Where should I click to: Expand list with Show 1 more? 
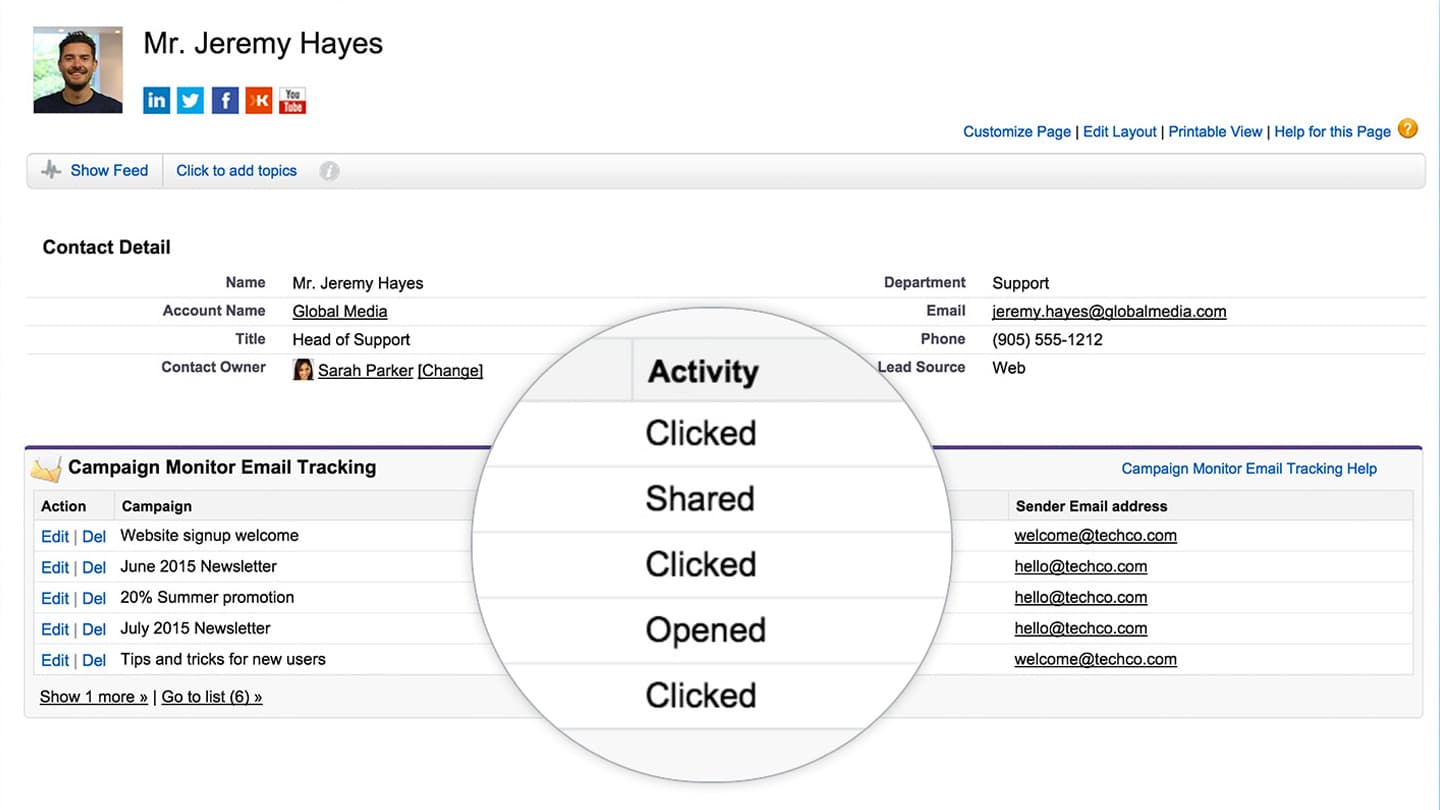coord(93,697)
